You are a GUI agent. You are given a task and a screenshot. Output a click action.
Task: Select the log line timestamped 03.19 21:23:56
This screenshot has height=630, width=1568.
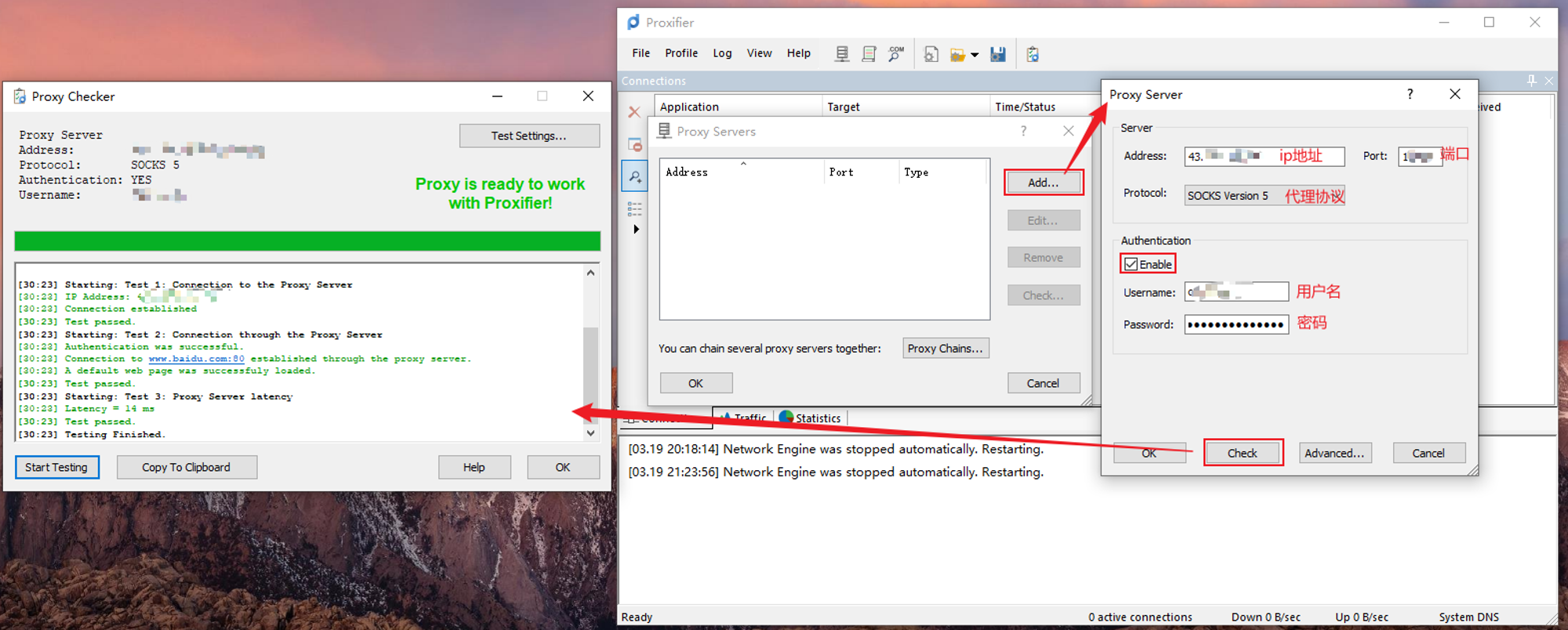(836, 472)
